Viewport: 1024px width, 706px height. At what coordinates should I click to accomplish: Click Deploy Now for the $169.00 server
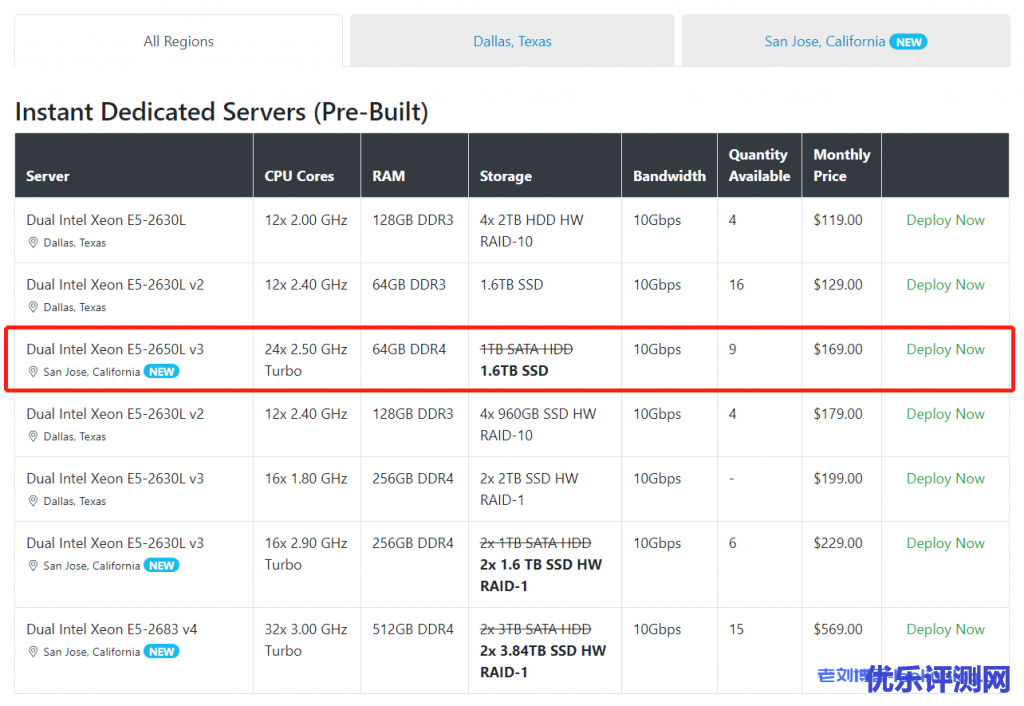tap(945, 349)
